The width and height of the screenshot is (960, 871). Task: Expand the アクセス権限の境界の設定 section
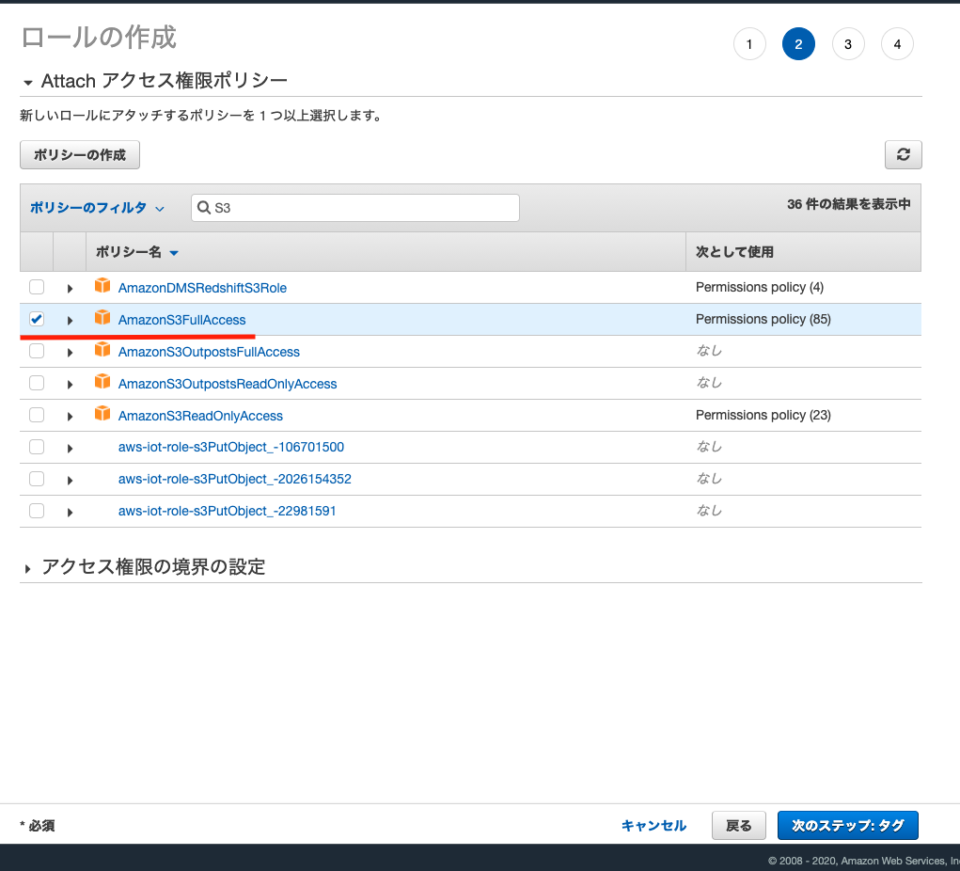click(x=28, y=569)
